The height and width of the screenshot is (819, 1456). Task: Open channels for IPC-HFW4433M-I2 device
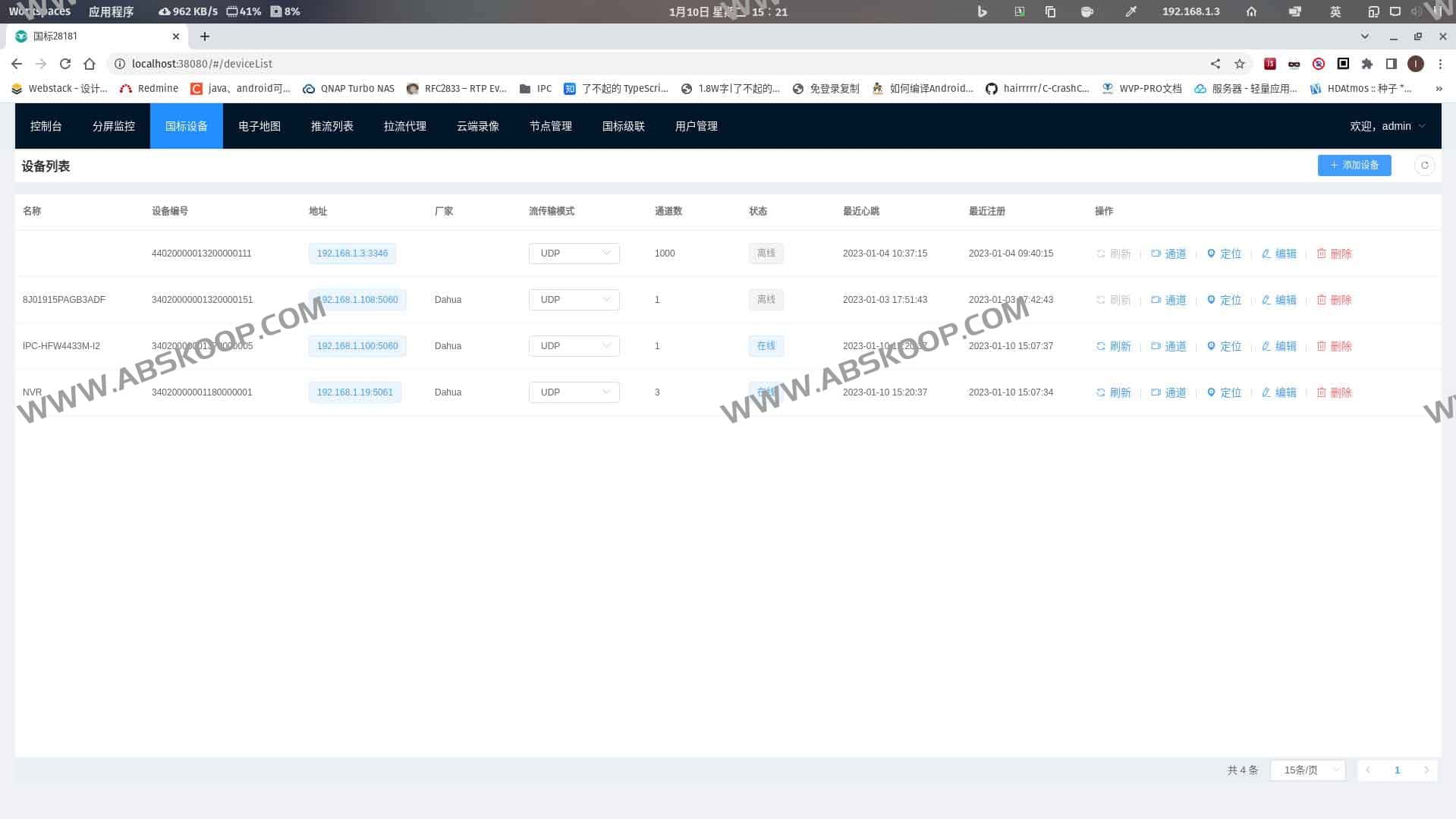point(1168,346)
